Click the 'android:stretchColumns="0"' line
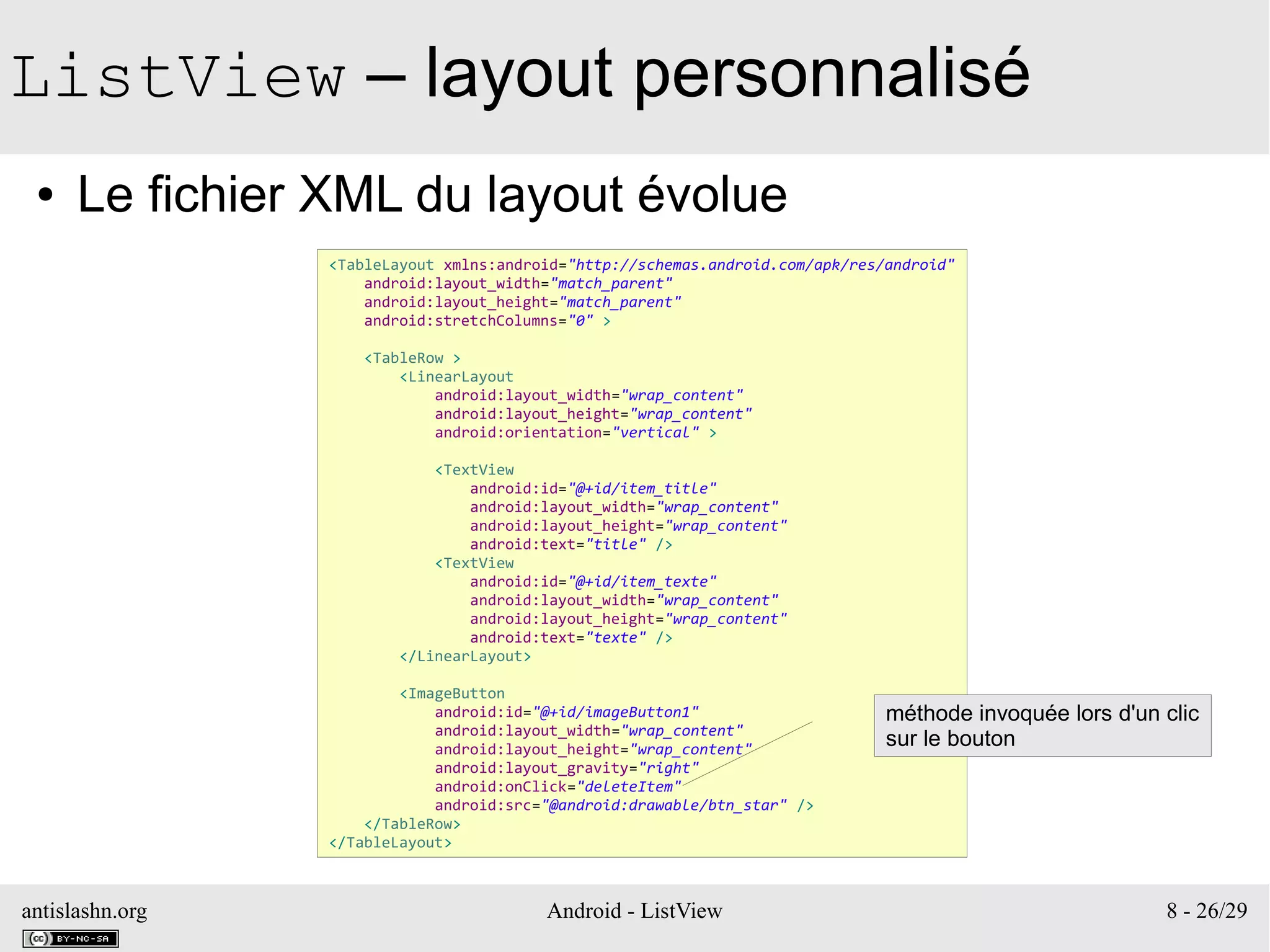The height and width of the screenshot is (952, 1270). (487, 321)
